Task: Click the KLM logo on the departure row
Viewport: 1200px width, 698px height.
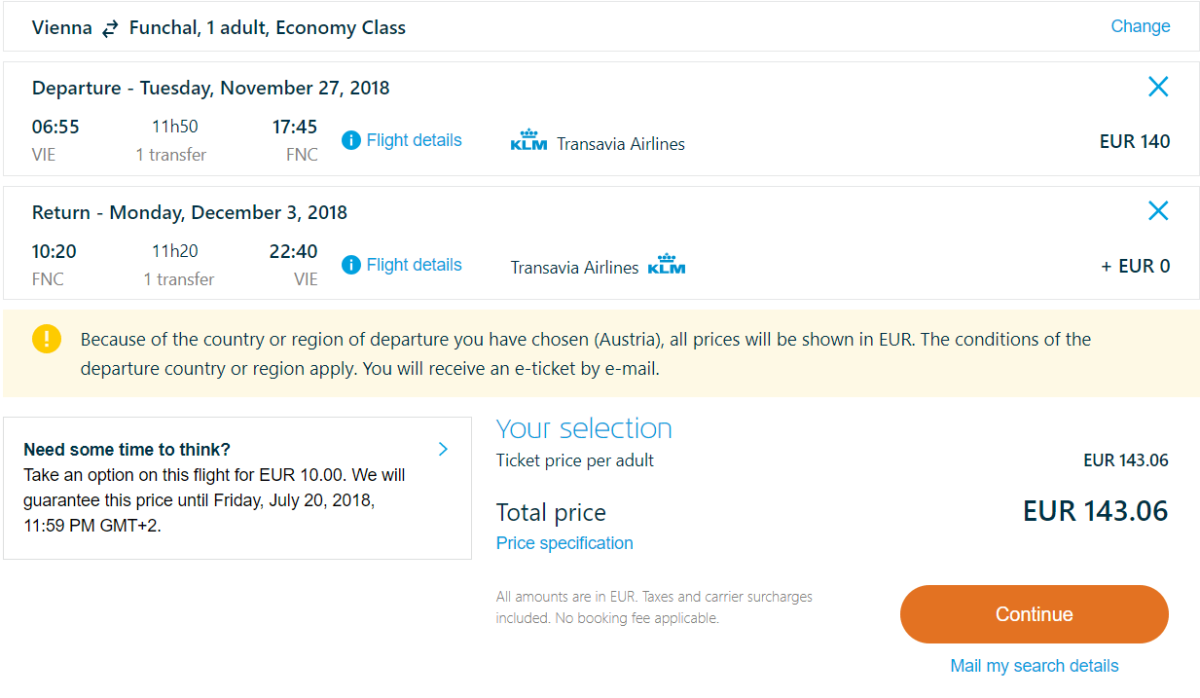Action: point(528,141)
